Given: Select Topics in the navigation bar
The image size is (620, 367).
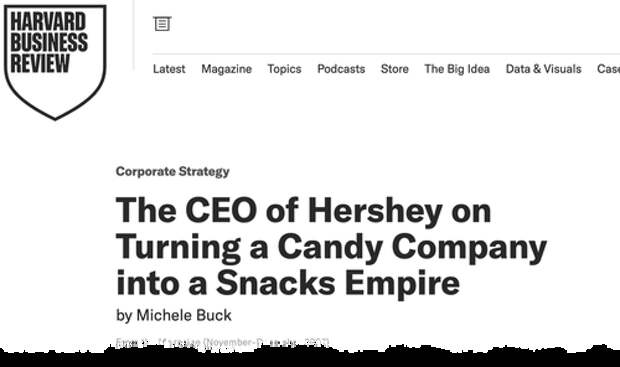Looking at the screenshot, I should [x=284, y=69].
